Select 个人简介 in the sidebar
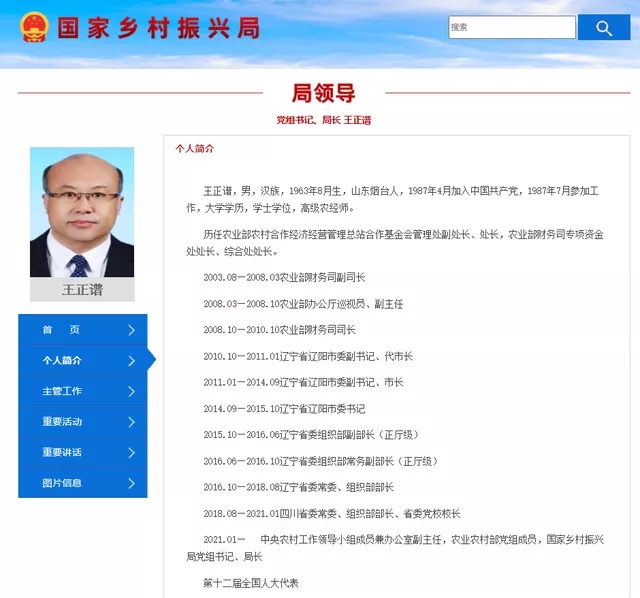640x598 pixels. coord(62,360)
